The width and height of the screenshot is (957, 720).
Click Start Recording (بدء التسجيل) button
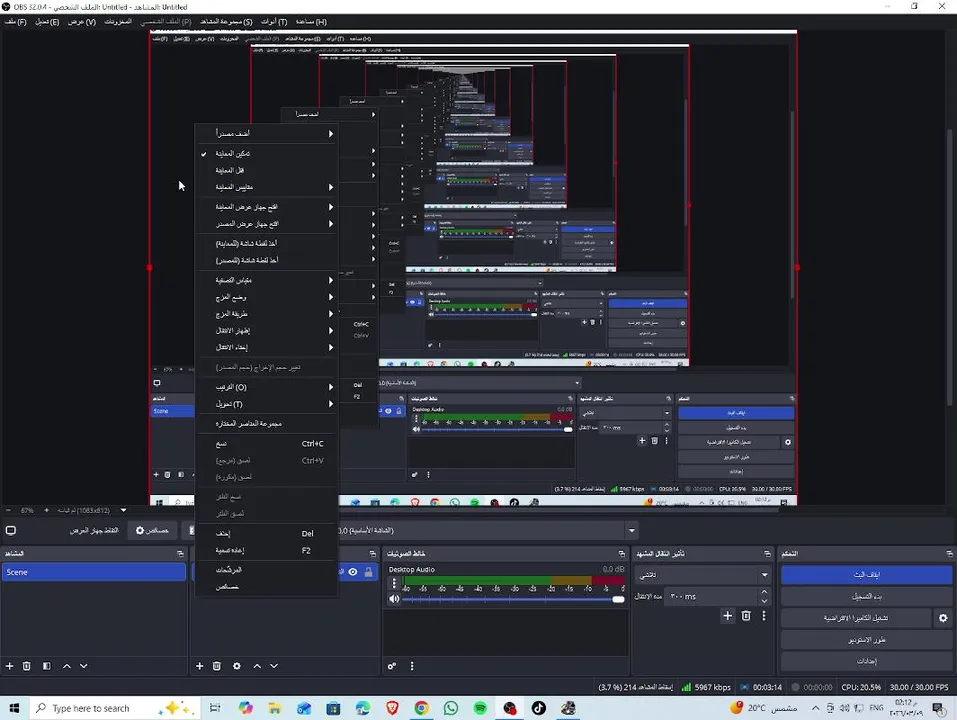[867, 596]
